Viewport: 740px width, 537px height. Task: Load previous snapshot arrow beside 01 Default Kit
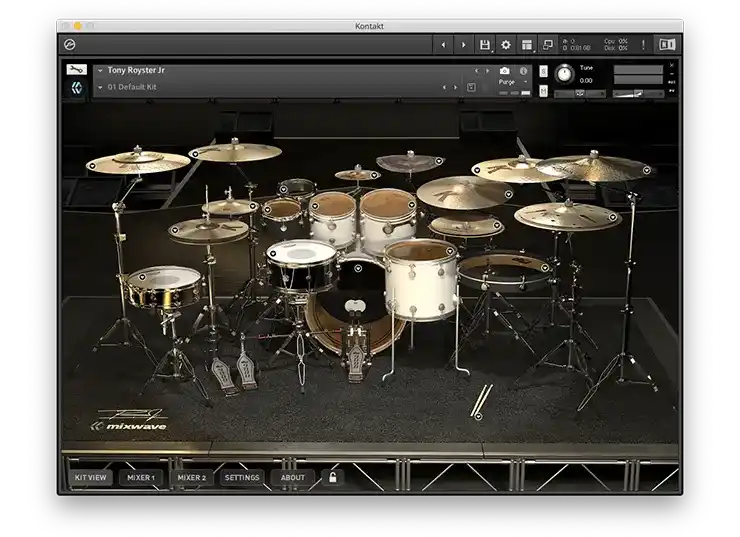pos(444,87)
